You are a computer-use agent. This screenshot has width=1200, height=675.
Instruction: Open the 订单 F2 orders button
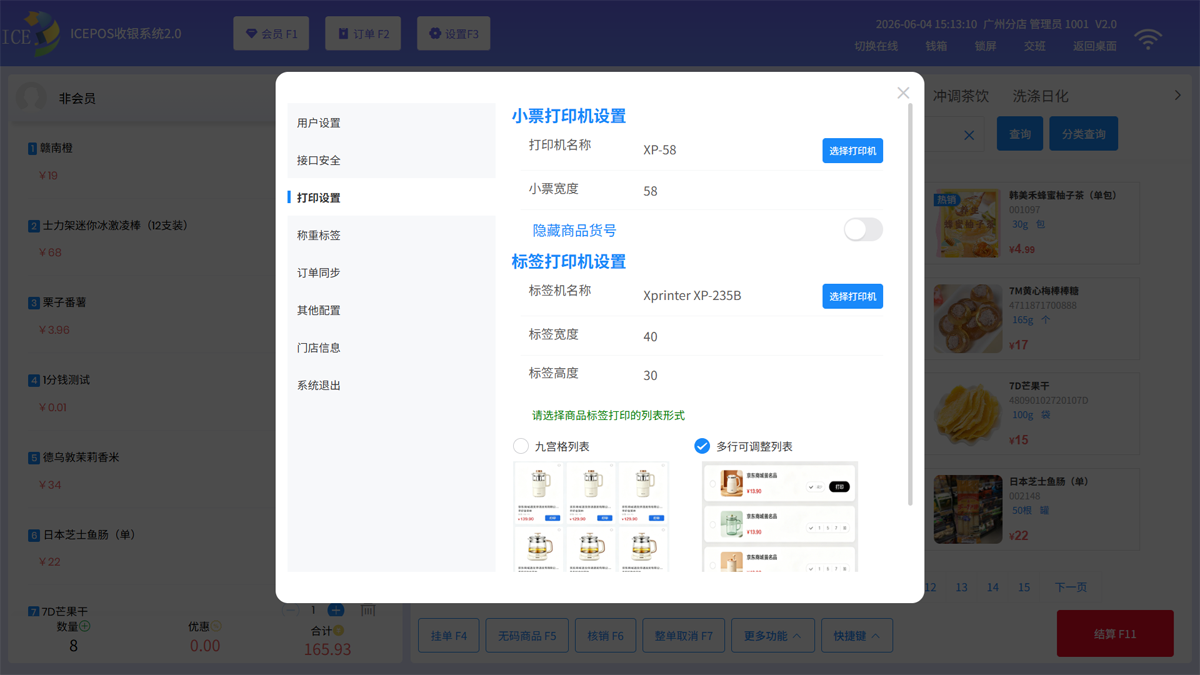click(363, 33)
